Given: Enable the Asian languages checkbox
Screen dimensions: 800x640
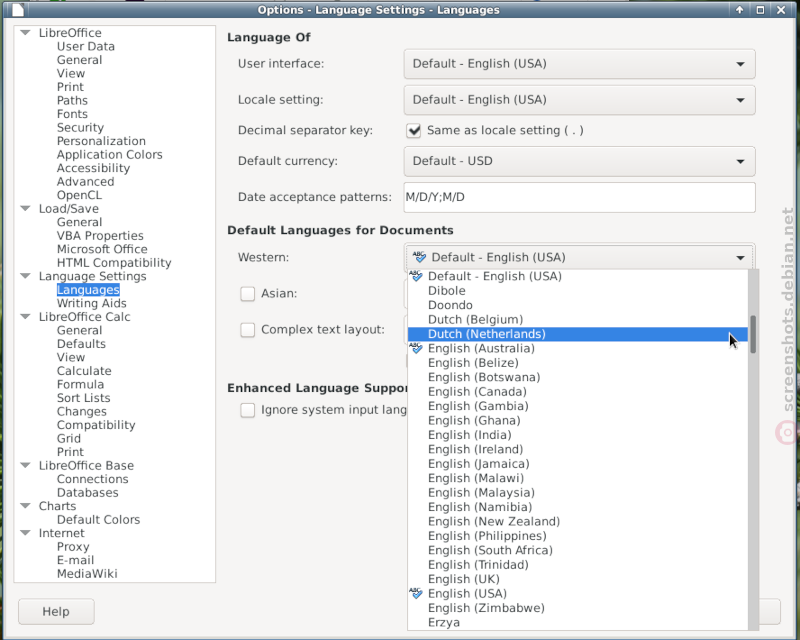Looking at the screenshot, I should click(247, 293).
